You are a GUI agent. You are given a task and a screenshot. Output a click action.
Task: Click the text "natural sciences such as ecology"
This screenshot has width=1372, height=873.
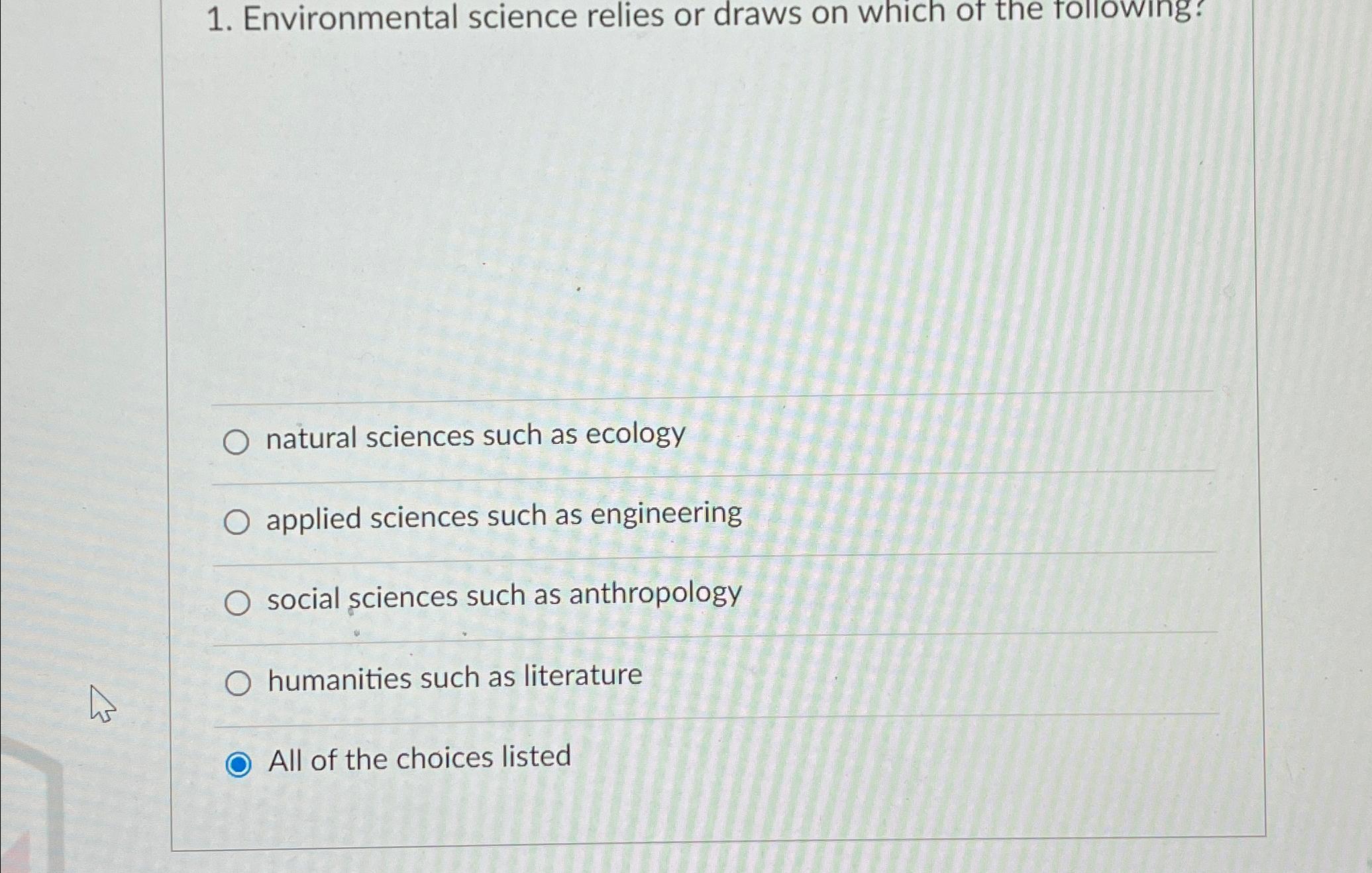tap(475, 436)
